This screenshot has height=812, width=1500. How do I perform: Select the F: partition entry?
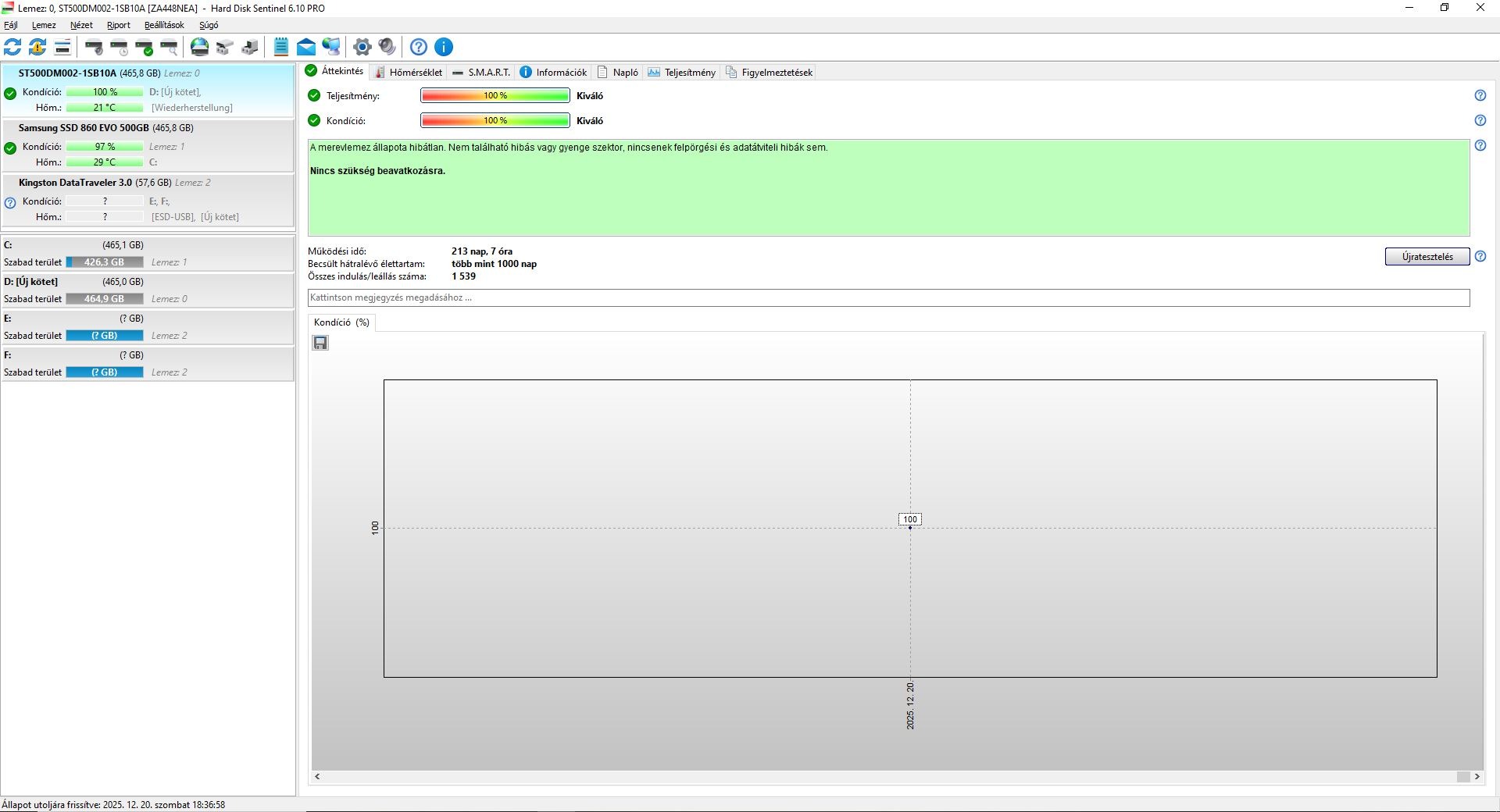[148, 364]
